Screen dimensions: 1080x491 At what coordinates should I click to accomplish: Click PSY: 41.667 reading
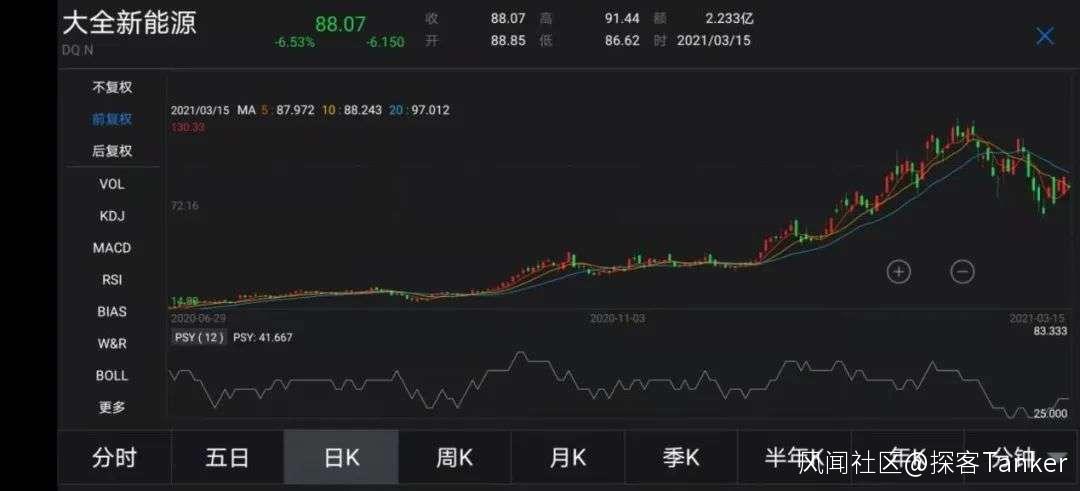(x=262, y=337)
